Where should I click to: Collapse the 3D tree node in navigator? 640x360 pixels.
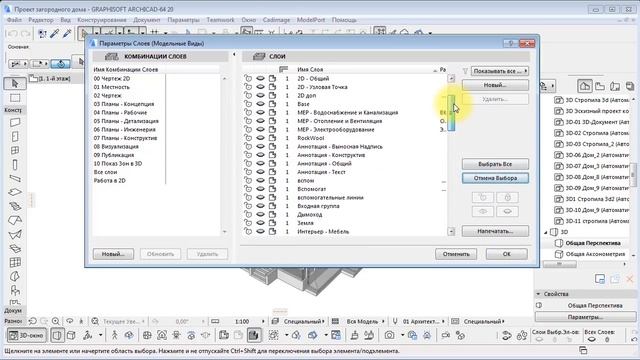546,232
